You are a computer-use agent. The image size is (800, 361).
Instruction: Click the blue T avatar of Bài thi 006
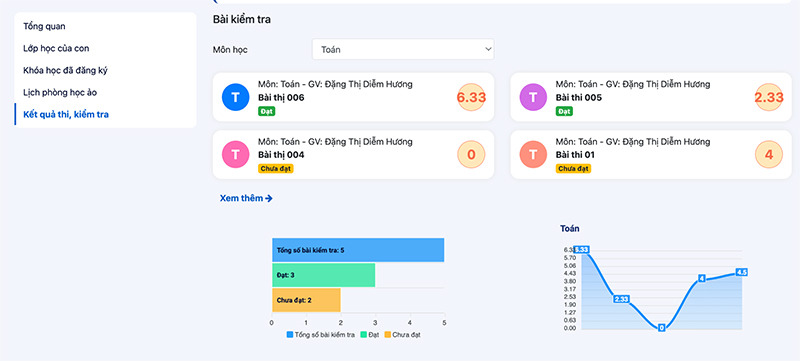(235, 97)
